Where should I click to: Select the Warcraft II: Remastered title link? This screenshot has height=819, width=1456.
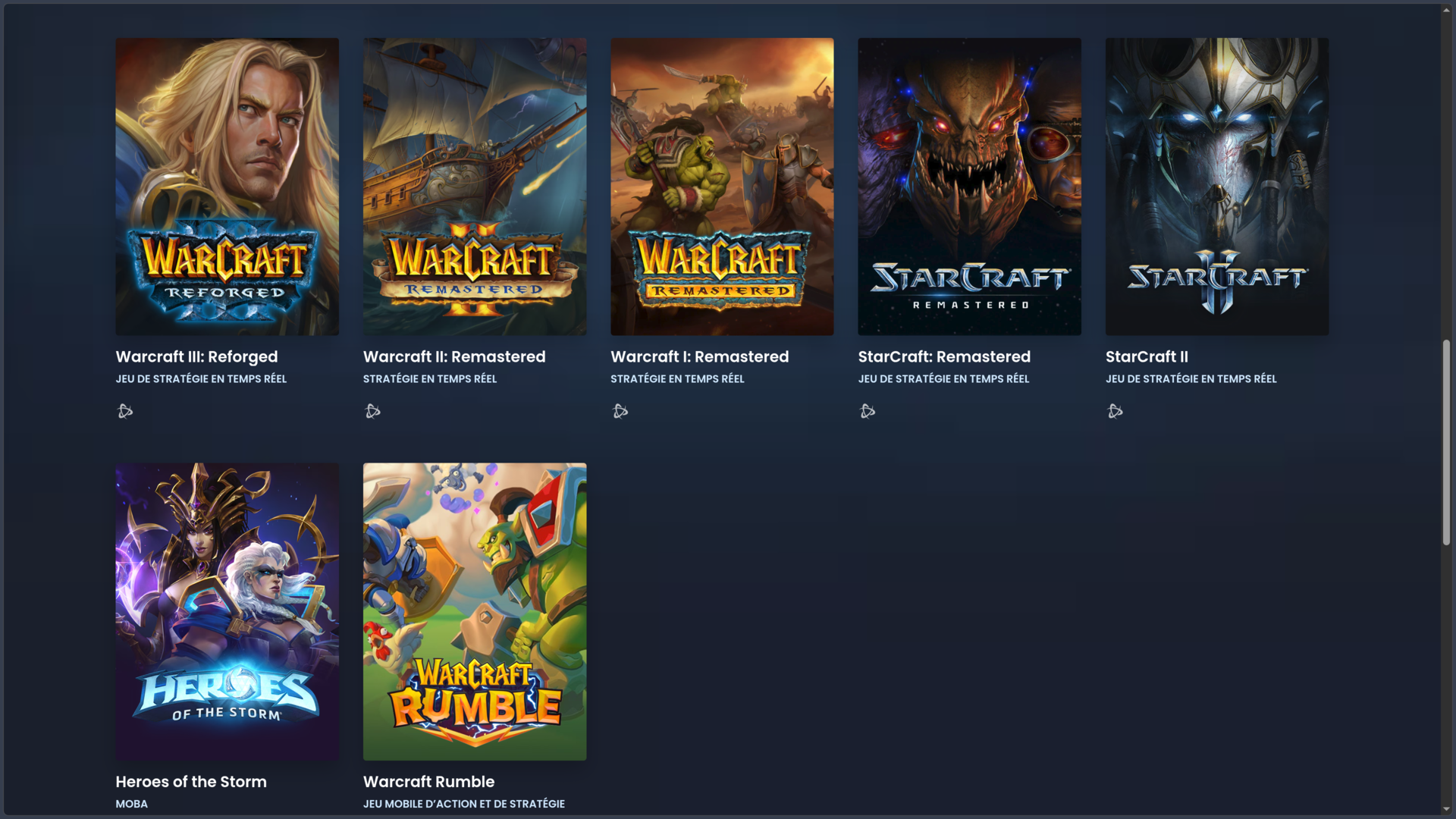tap(454, 356)
